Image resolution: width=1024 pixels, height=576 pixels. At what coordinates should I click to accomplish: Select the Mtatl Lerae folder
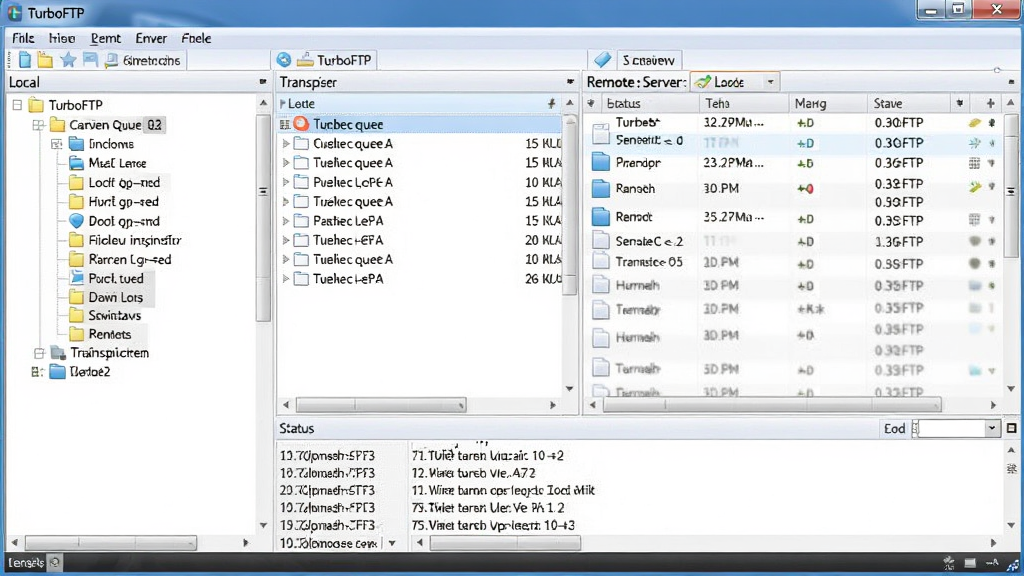(x=117, y=163)
